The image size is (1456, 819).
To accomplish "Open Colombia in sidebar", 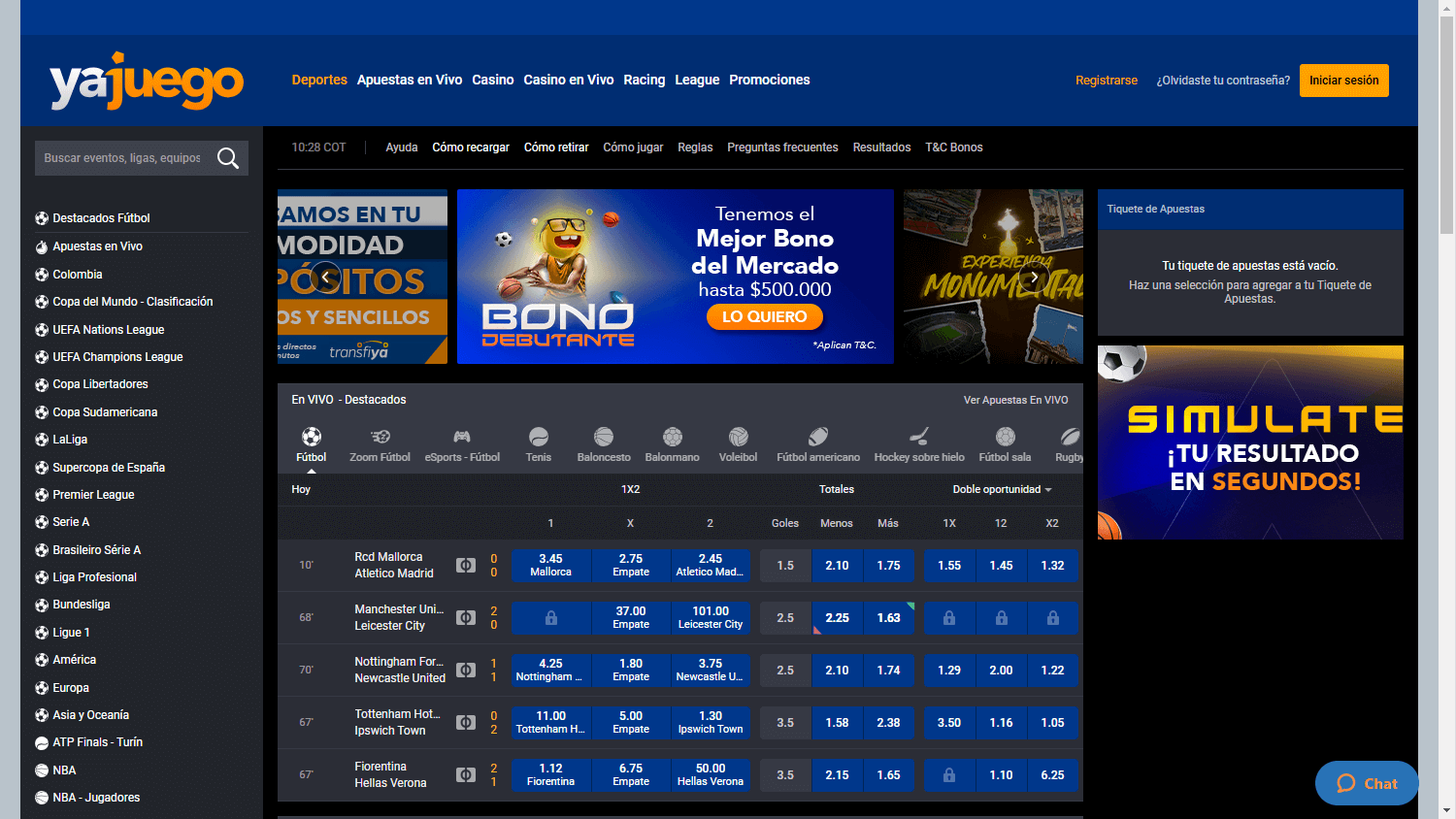I will point(77,275).
